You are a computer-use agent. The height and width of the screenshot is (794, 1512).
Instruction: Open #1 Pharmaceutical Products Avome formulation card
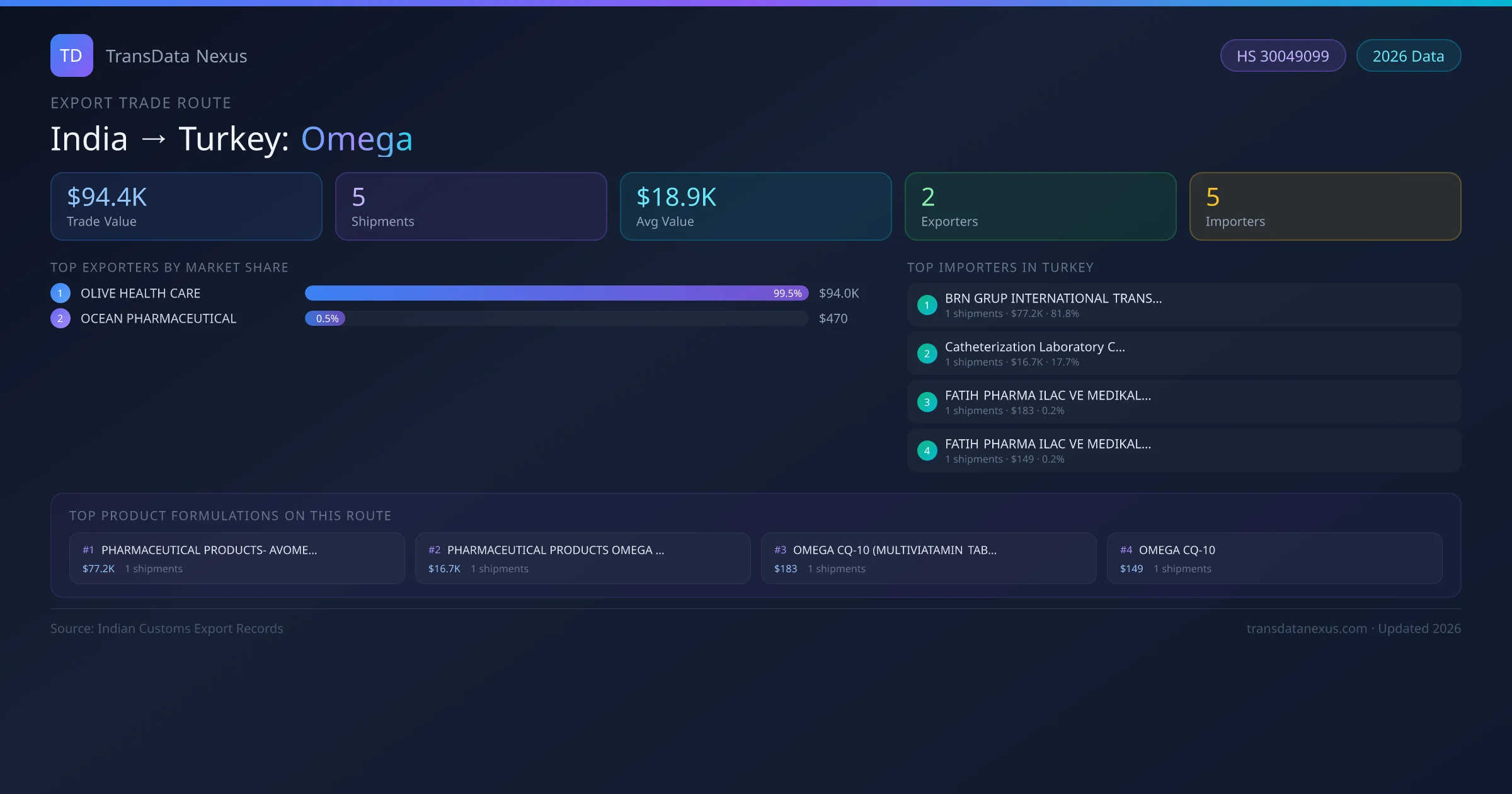(237, 558)
